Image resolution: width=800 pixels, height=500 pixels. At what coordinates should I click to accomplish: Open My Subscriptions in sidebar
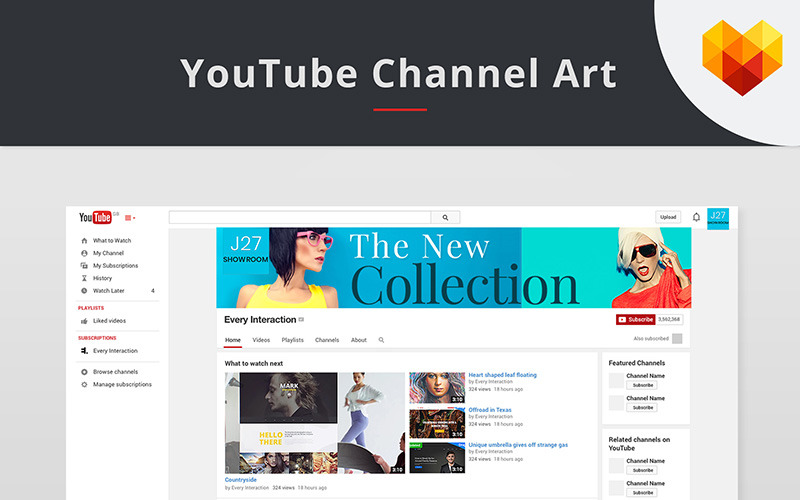pyautogui.click(x=115, y=266)
